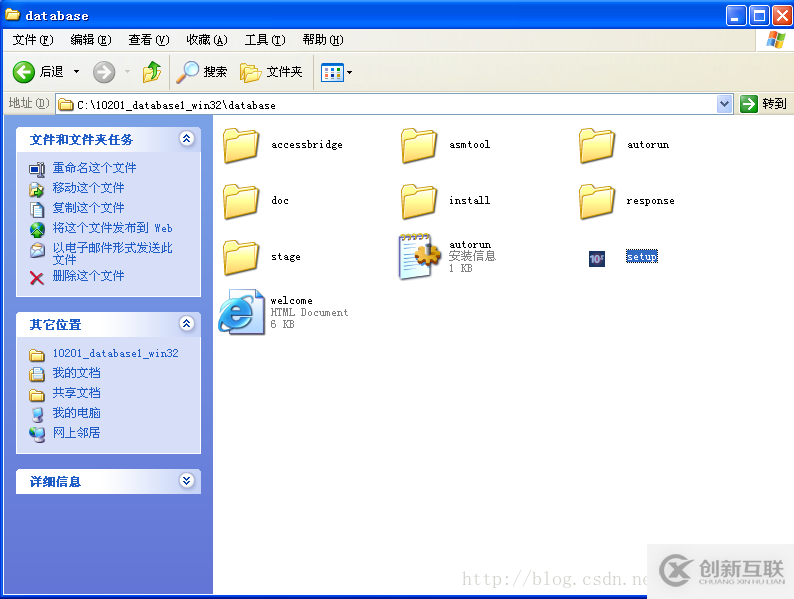Select the welcome HTML document icon
794x599 pixels.
pos(242,311)
